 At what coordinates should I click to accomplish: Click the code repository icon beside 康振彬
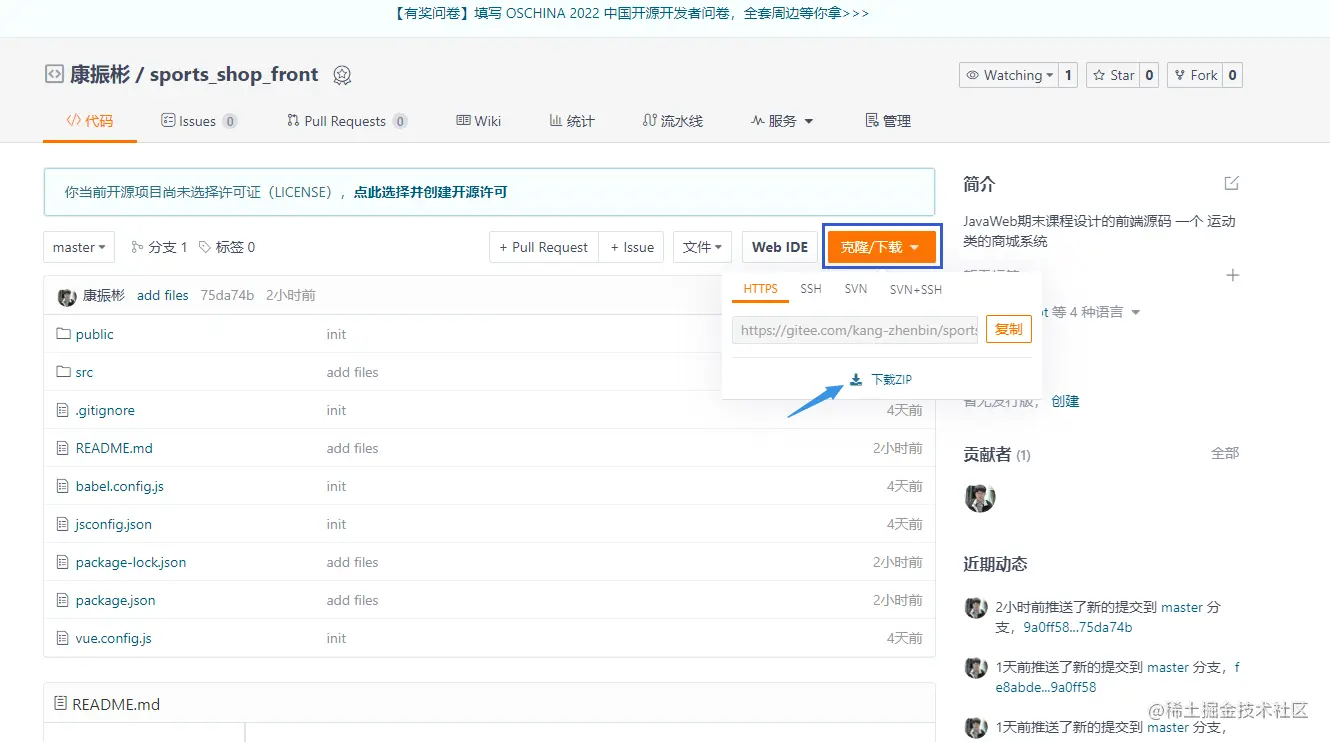pyautogui.click(x=54, y=74)
